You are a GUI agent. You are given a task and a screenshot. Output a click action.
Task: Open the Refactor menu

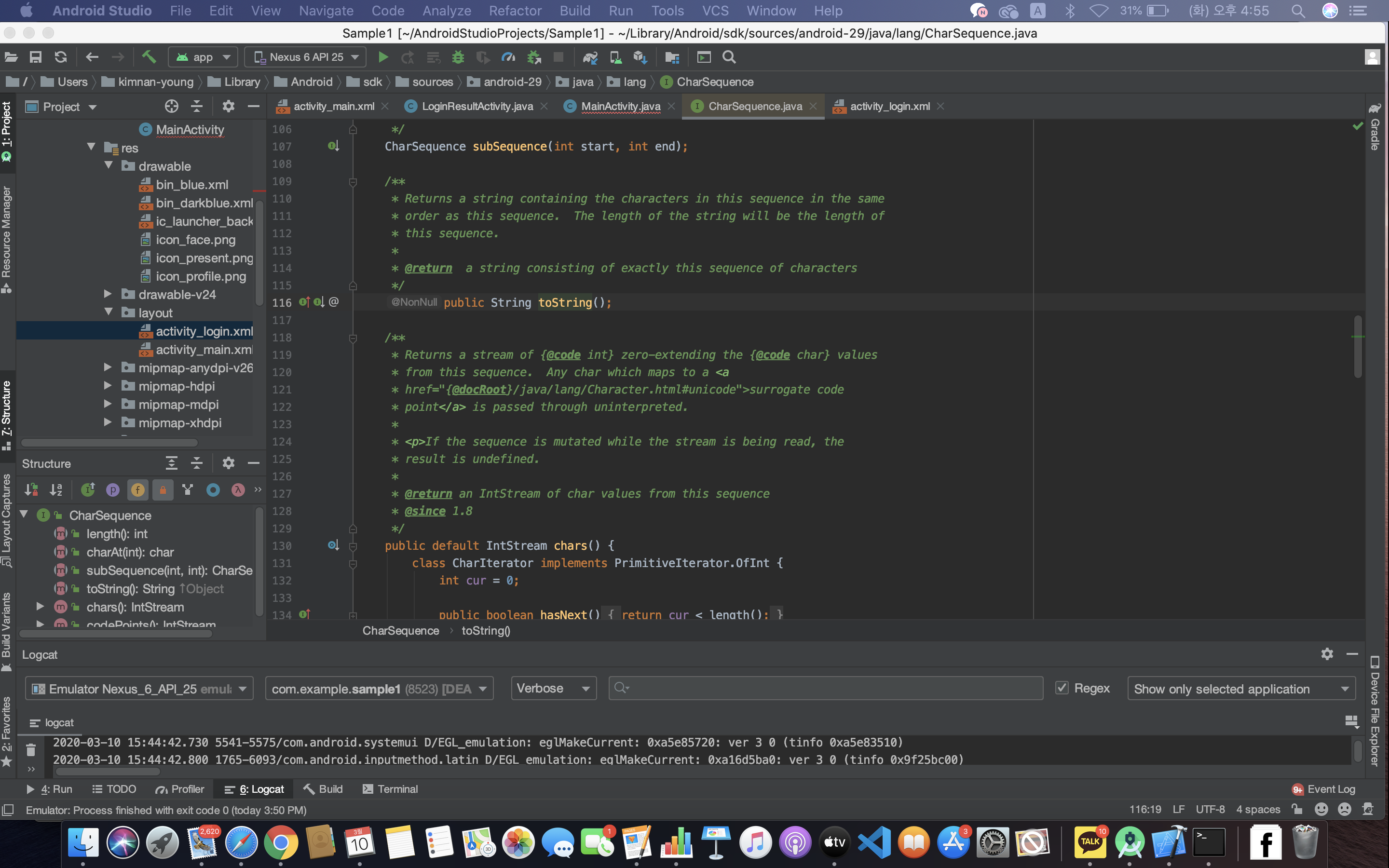coord(515,10)
